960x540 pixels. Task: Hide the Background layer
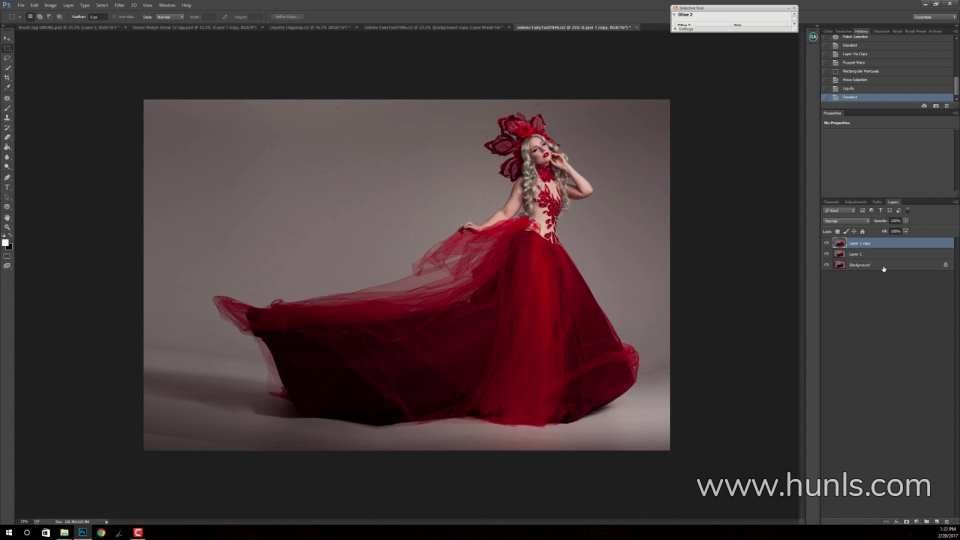(x=826, y=265)
